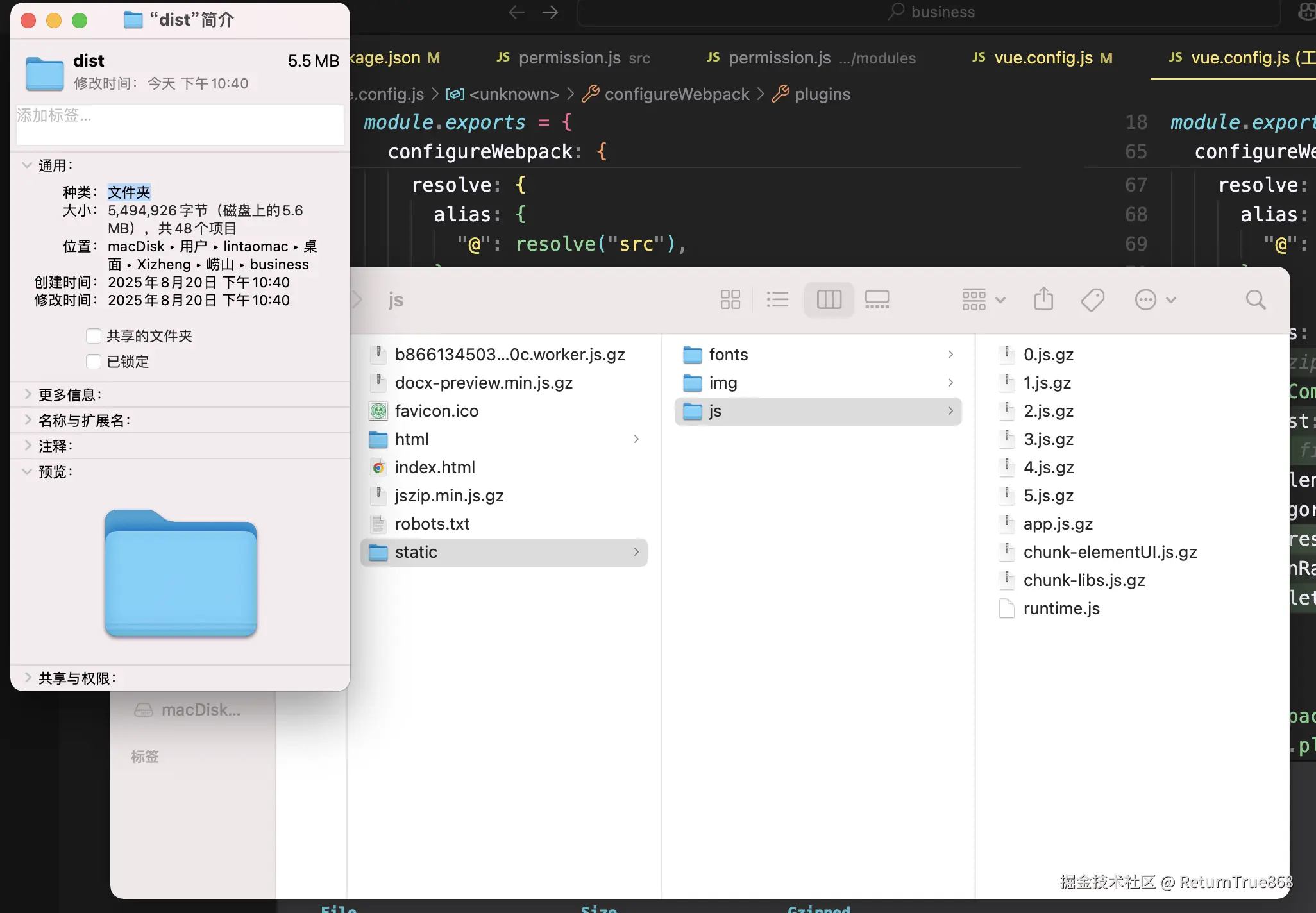Click the configureWebpack breadcrumb
Screen dimensions: 1316x913
coord(676,94)
